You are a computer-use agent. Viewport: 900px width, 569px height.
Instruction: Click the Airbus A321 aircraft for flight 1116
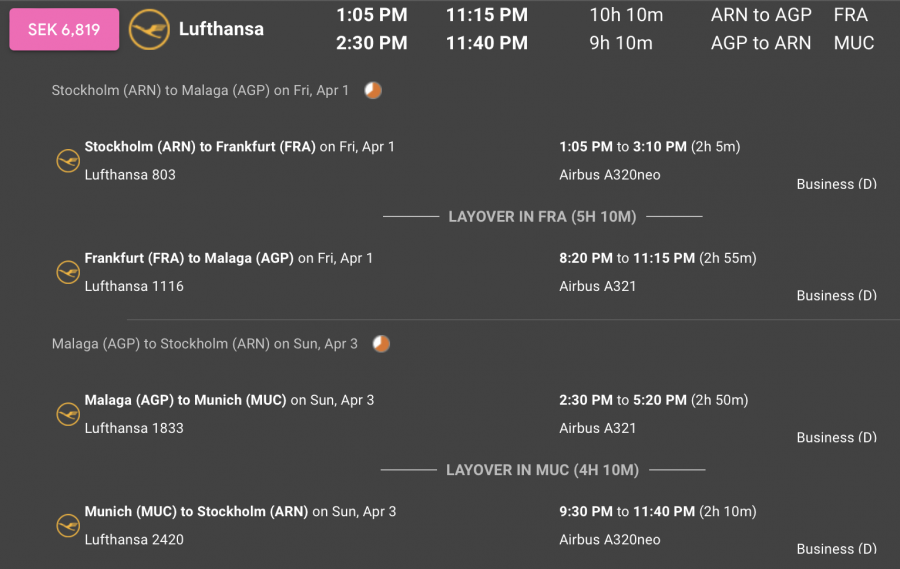(598, 287)
